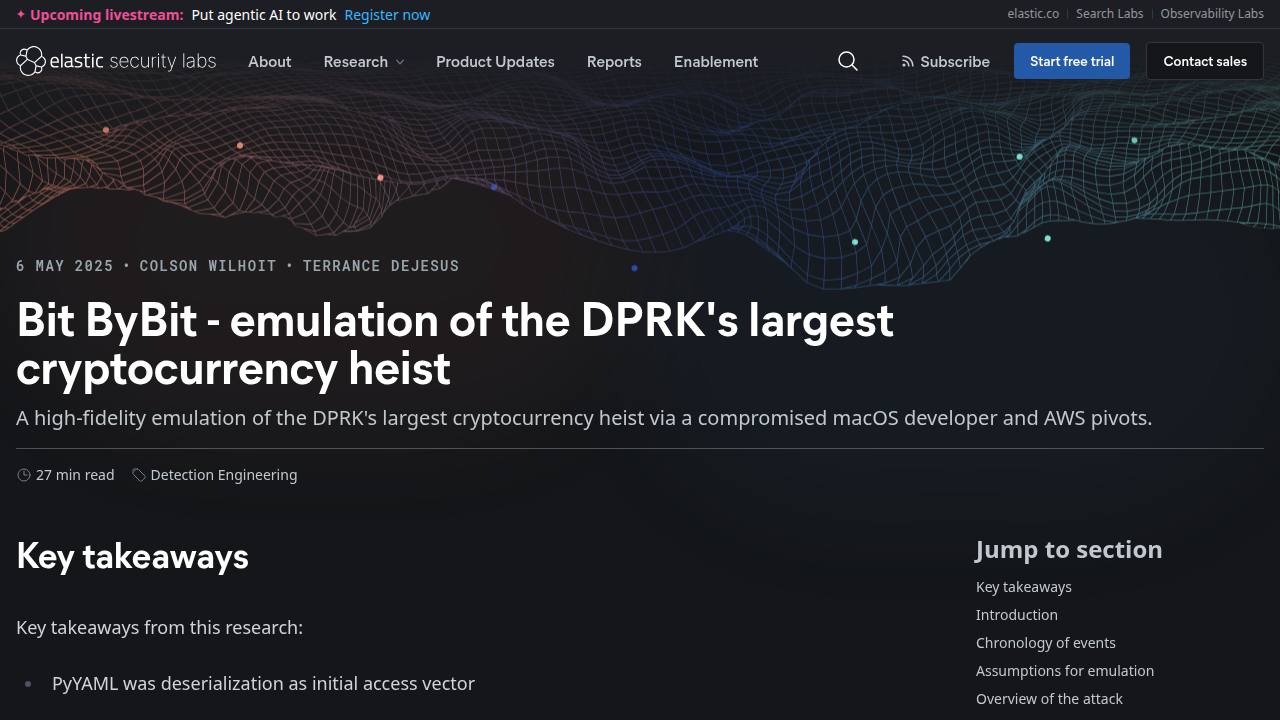
Task: Click the 'Key takeaways from this research:' text
Action: [x=160, y=628]
